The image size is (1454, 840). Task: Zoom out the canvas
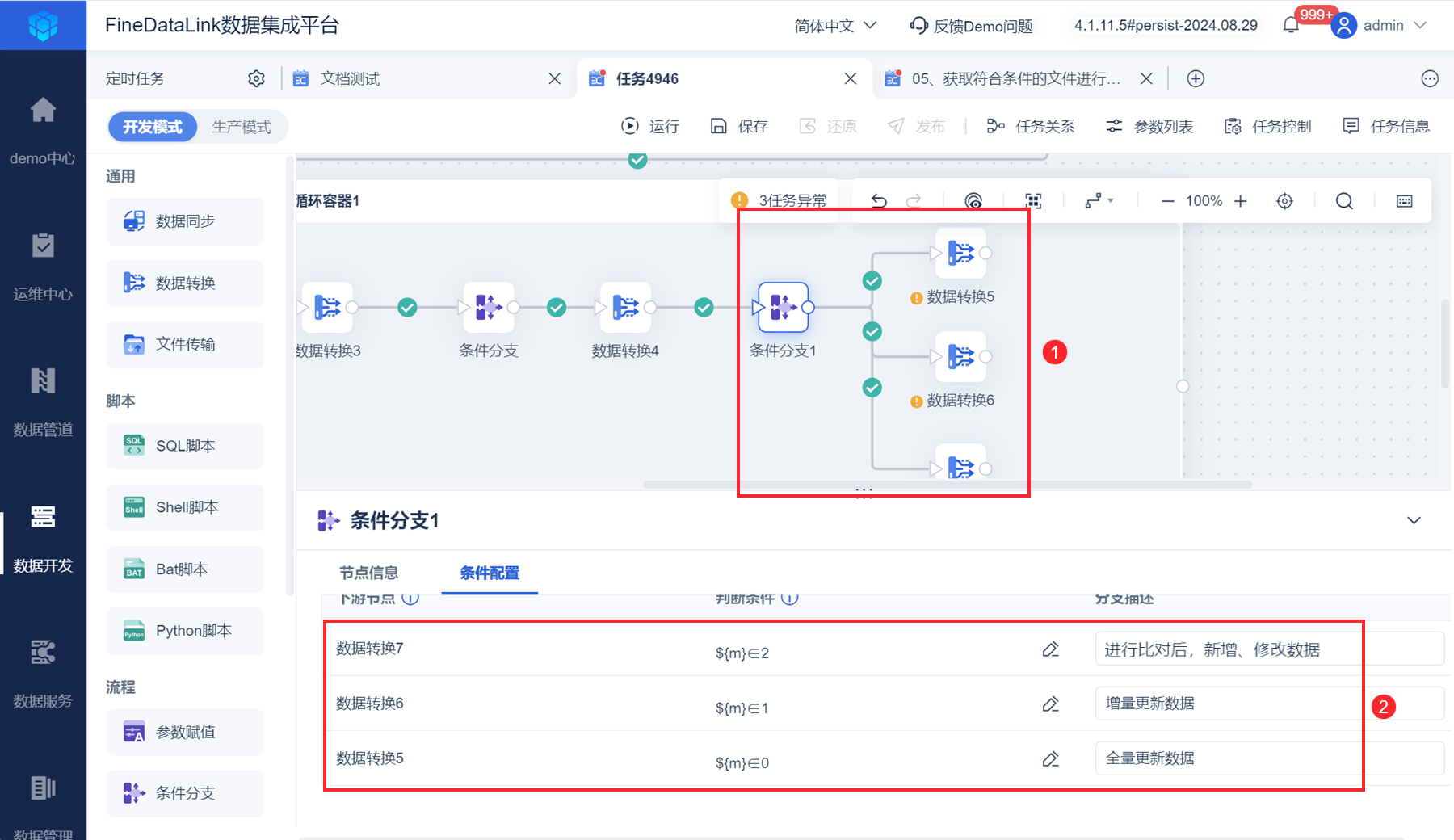(x=1167, y=201)
